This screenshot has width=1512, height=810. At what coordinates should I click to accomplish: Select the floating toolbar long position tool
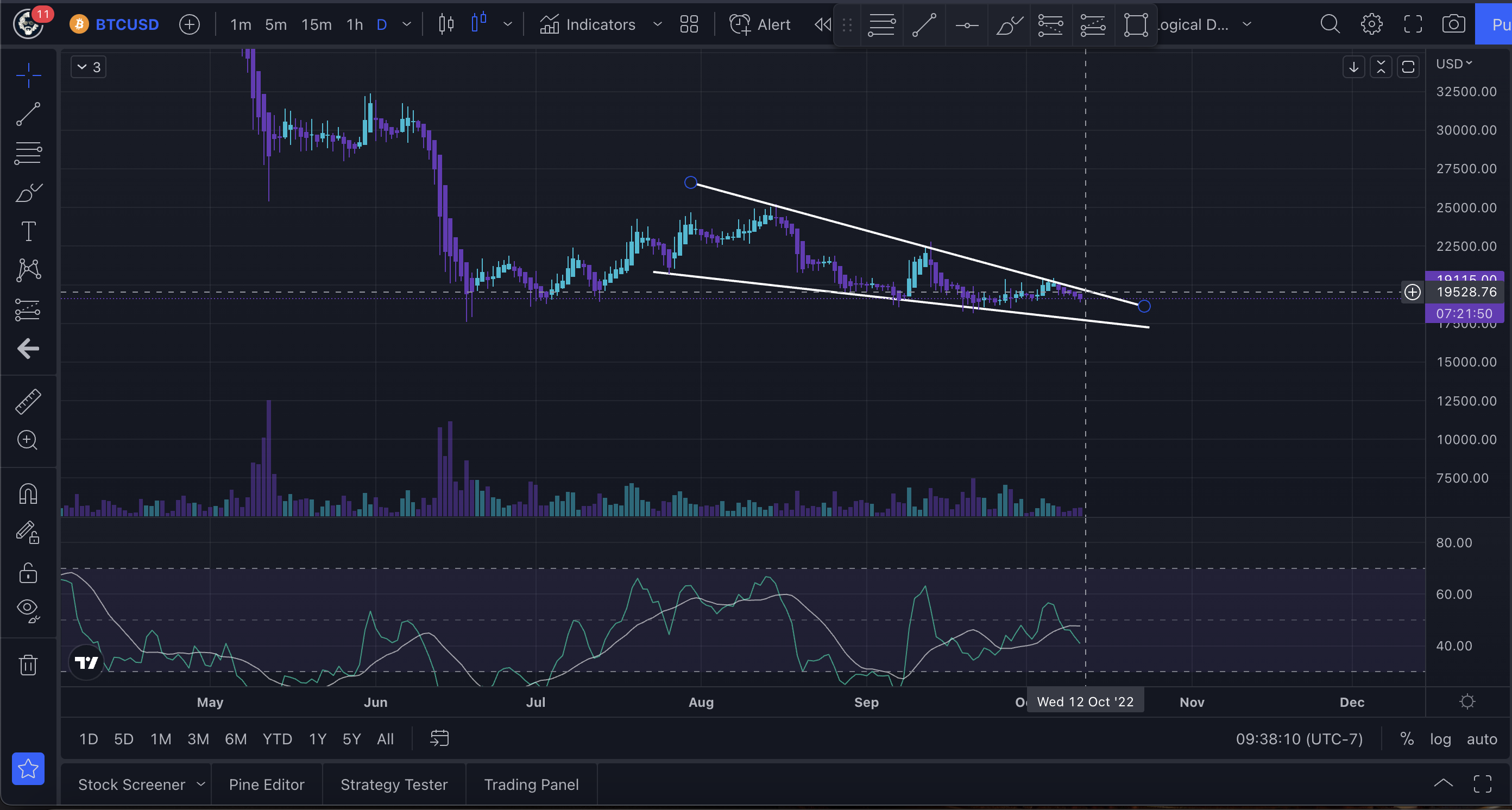pos(1051,24)
